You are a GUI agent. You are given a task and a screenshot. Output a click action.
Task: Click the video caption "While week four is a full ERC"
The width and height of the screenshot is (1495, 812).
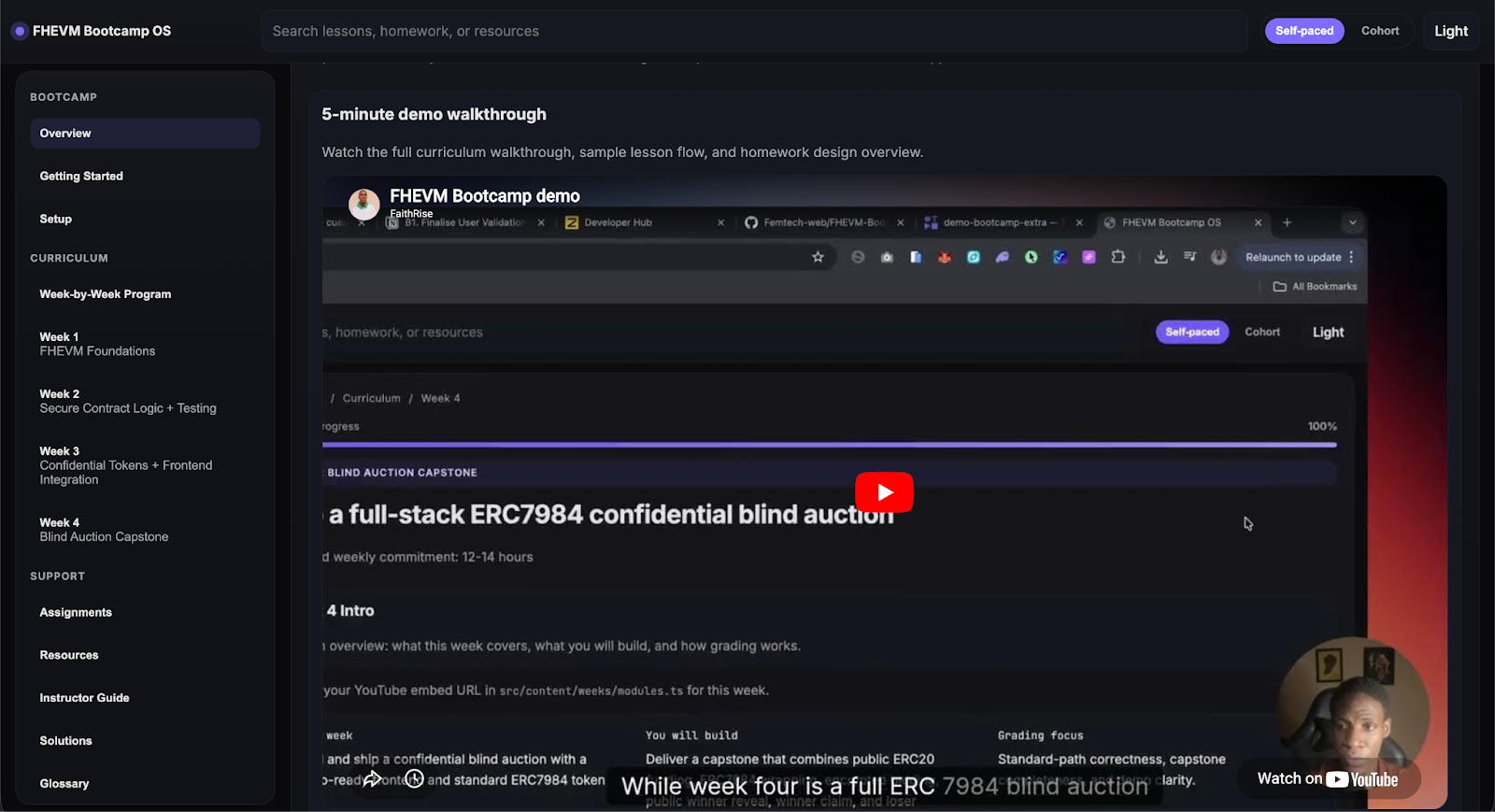pos(885,786)
